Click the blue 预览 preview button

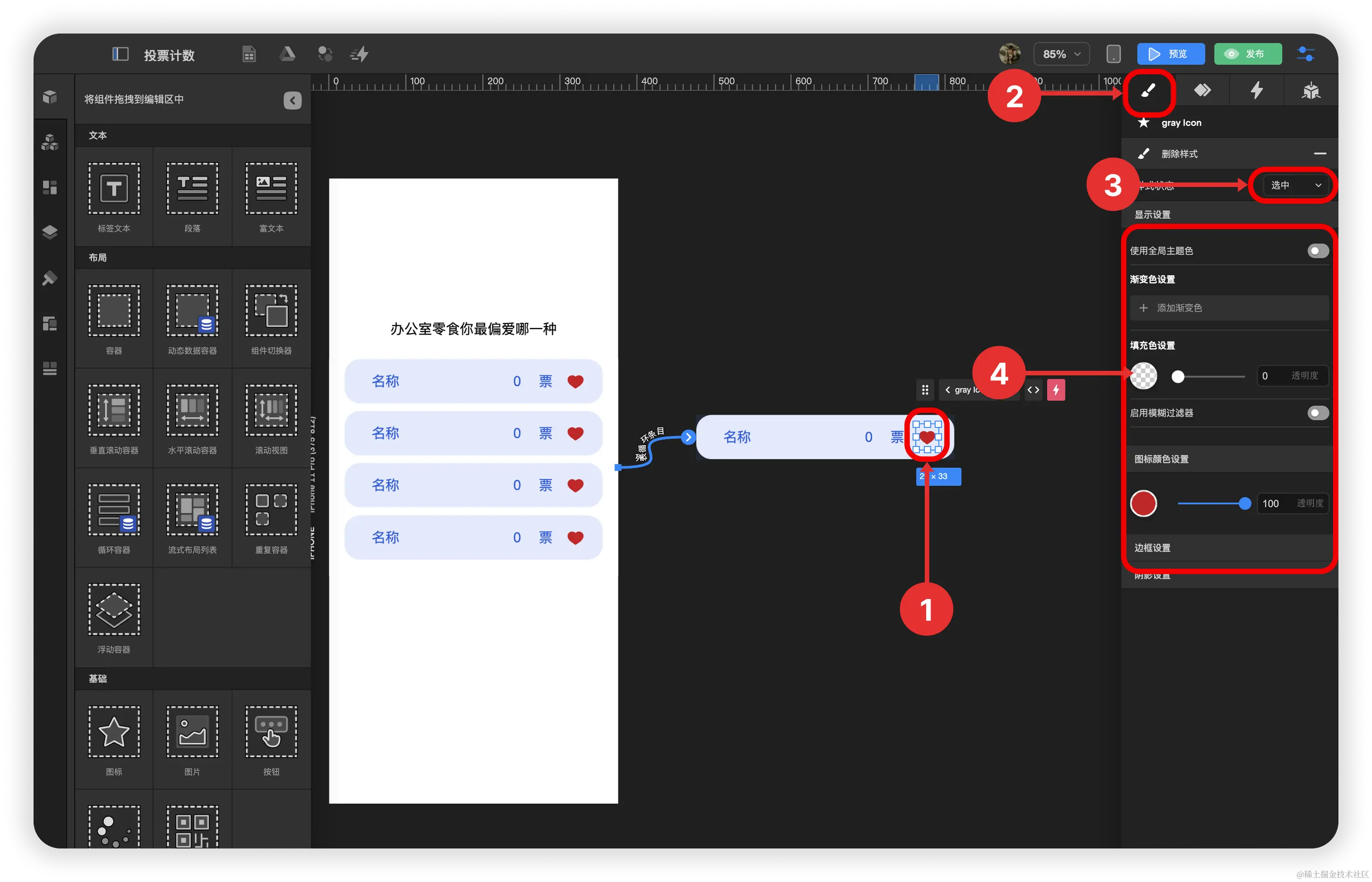[1171, 54]
